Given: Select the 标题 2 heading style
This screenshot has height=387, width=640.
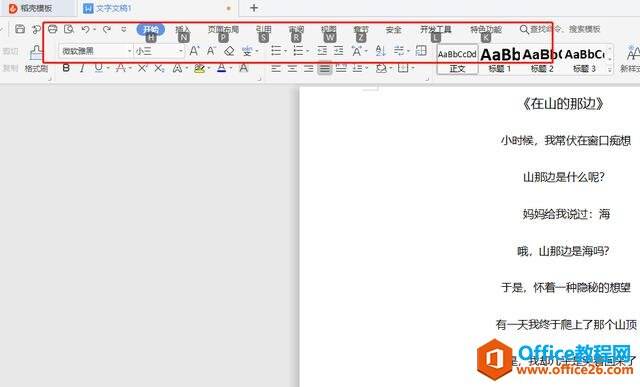Looking at the screenshot, I should click(542, 59).
